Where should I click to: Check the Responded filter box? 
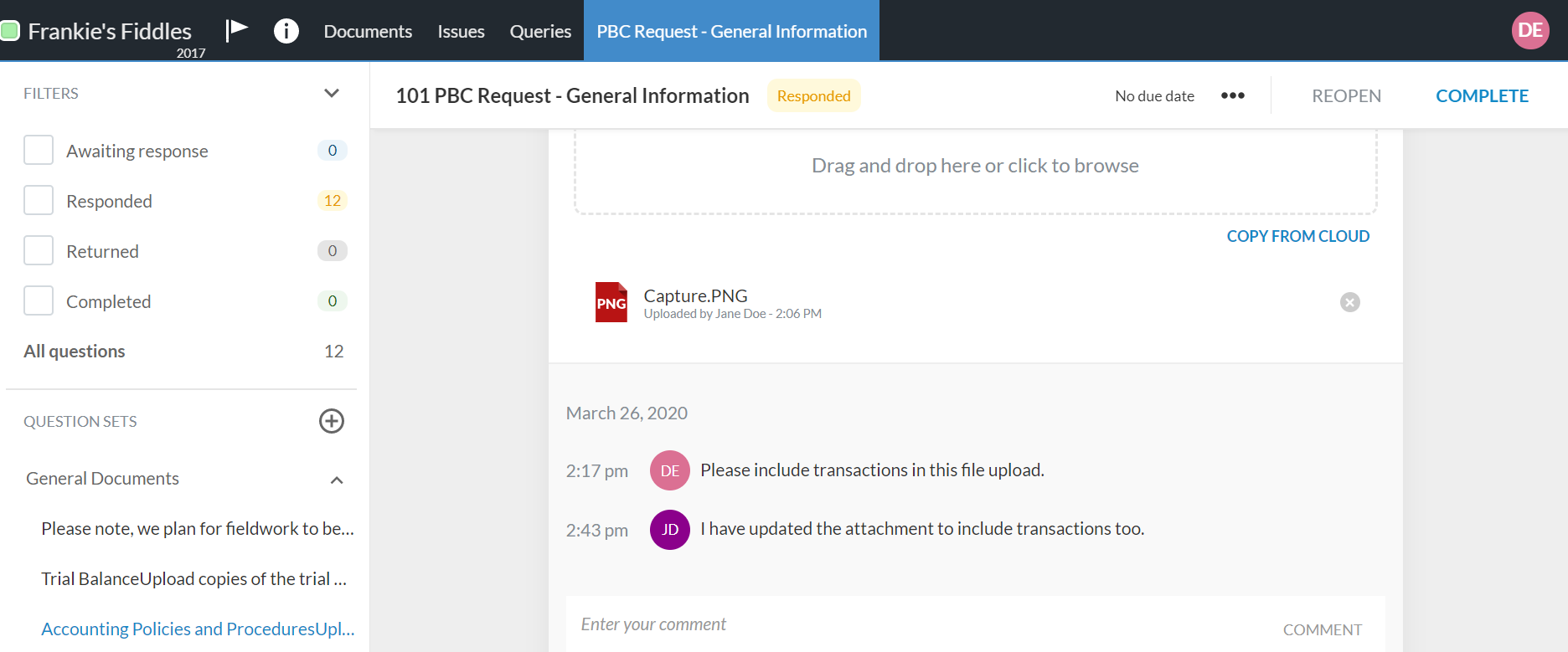[39, 201]
